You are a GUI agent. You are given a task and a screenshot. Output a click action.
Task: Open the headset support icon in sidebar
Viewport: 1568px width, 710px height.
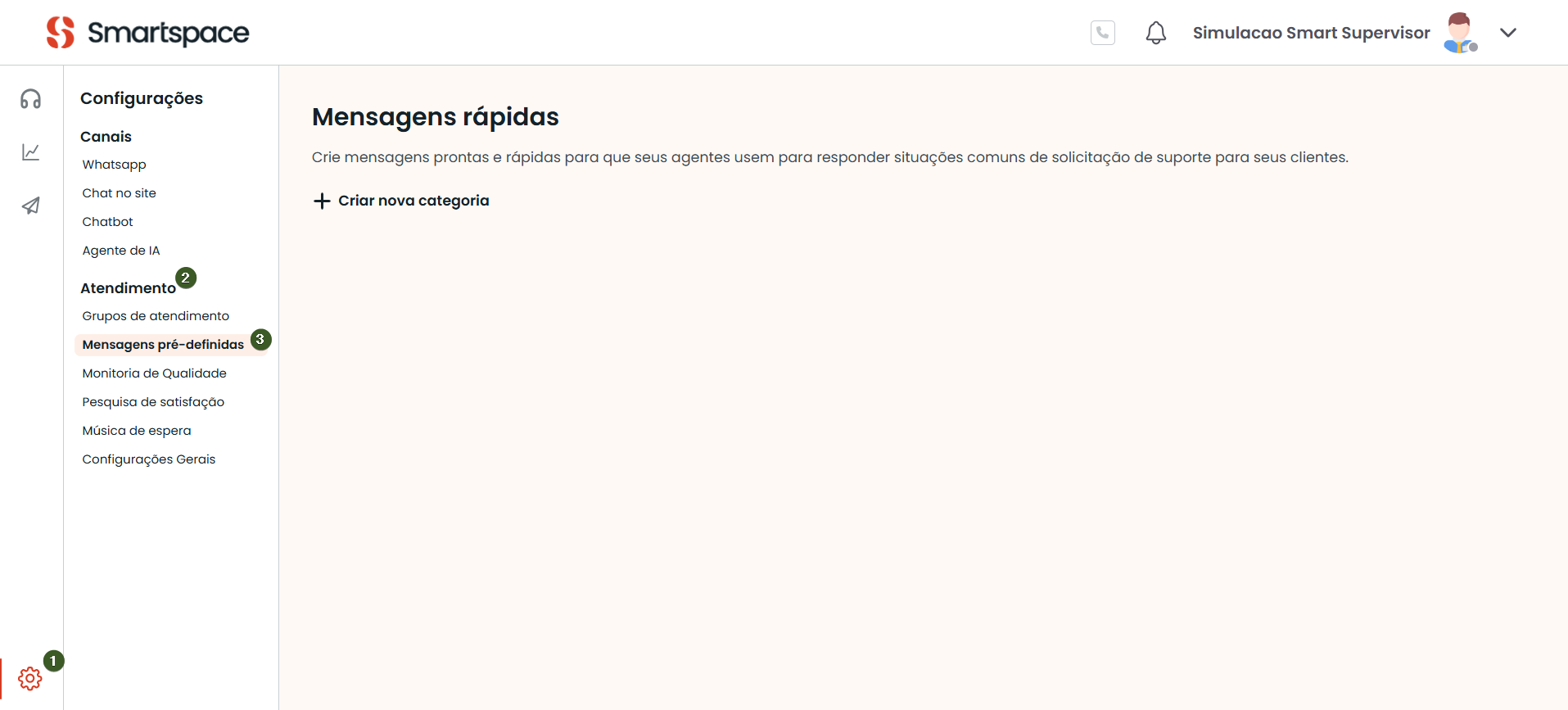coord(31,99)
